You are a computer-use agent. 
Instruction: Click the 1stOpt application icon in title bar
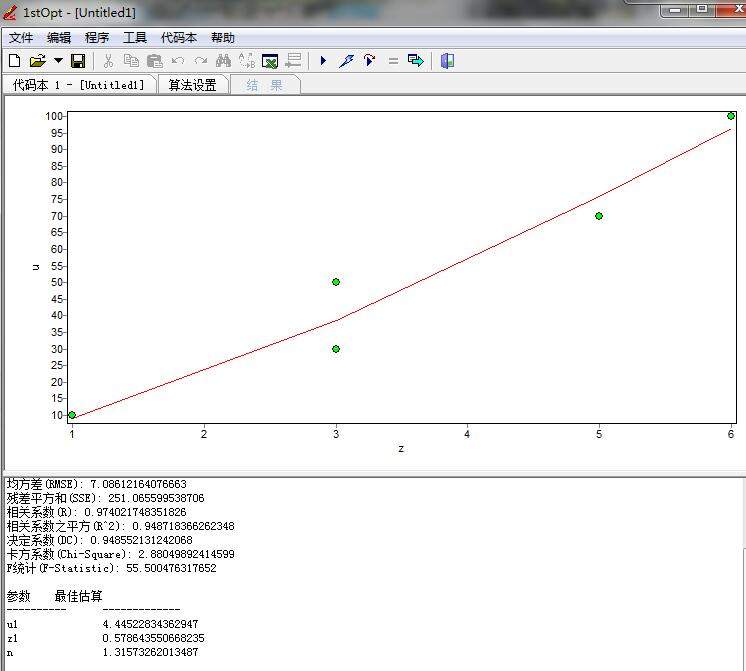10,12
